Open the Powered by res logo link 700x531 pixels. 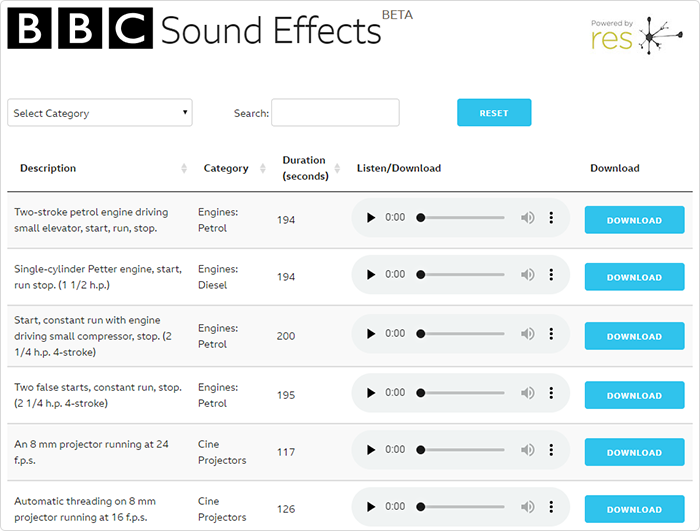pyautogui.click(x=636, y=36)
